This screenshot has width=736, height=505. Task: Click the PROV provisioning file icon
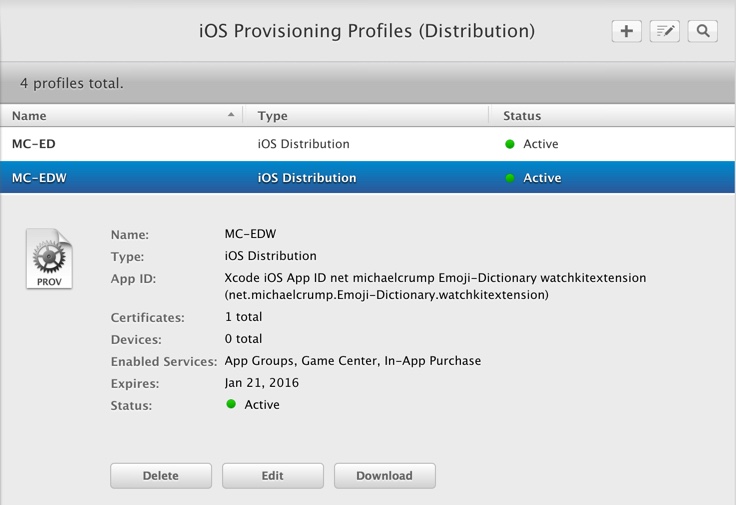point(49,259)
